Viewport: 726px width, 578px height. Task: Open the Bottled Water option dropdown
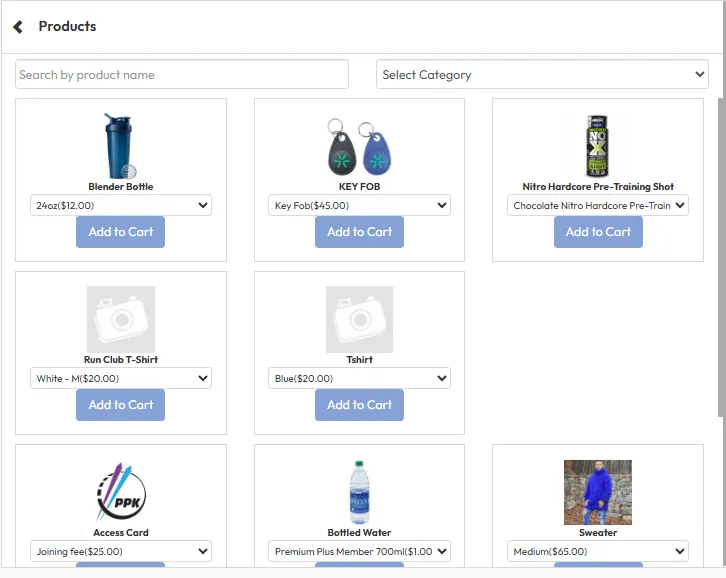[x=360, y=552]
